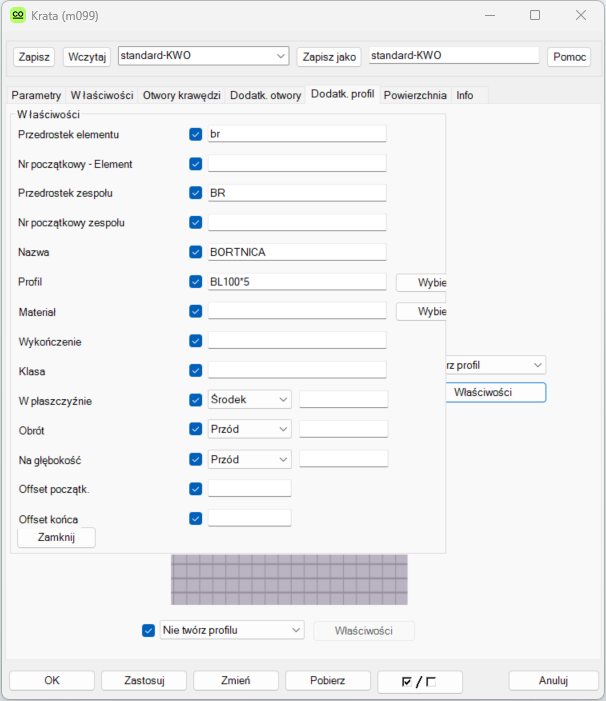This screenshot has width=606, height=701.
Task: Expand the Nie twórz profilu dropdown
Action: (x=231, y=630)
